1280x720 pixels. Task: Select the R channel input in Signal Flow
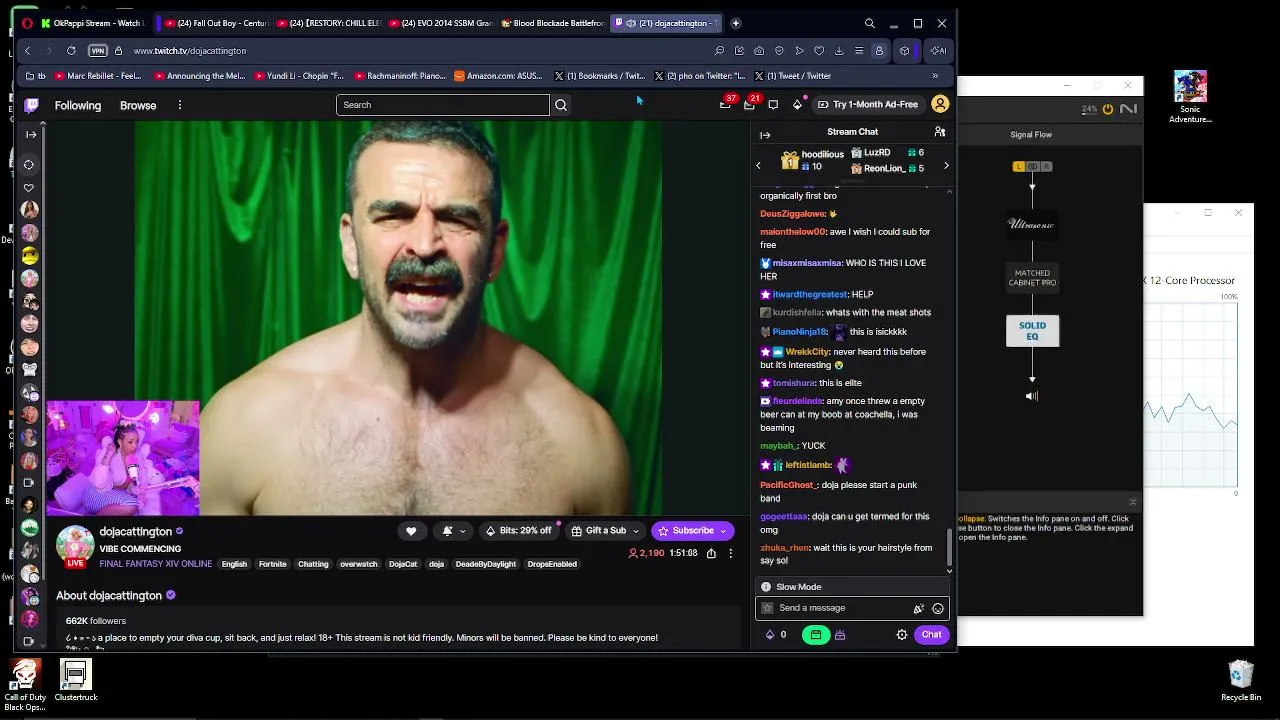tap(1046, 167)
